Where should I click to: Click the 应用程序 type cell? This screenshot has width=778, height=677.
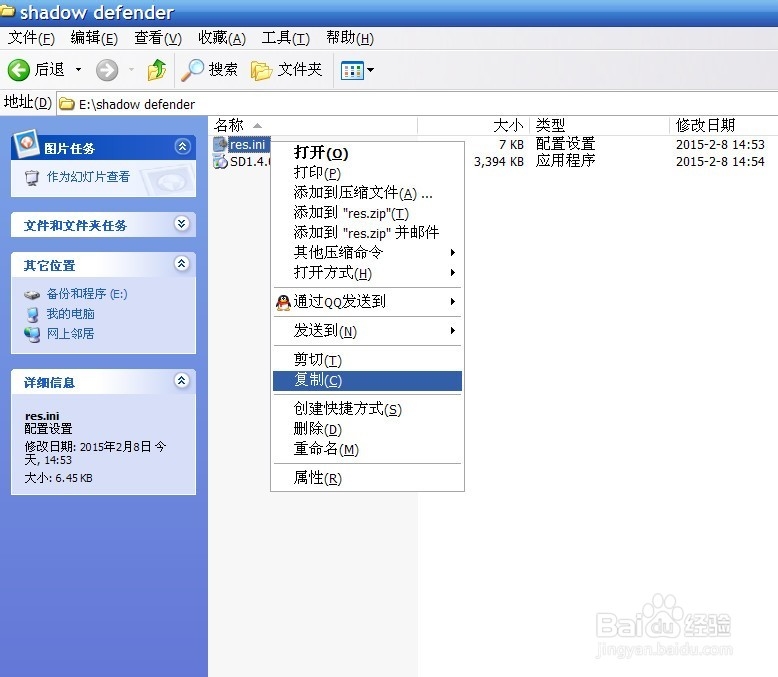coord(565,161)
